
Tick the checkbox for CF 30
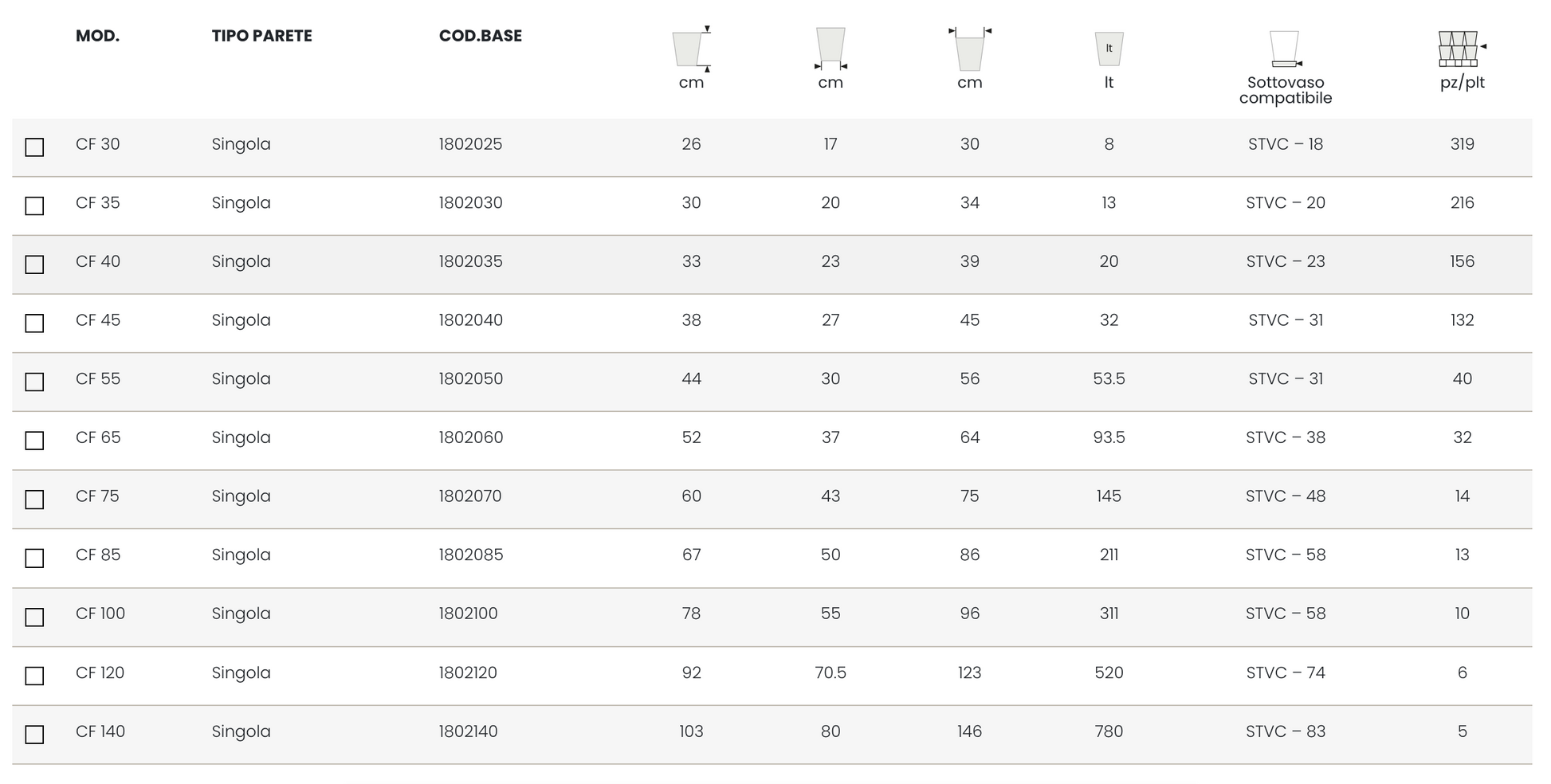(x=34, y=147)
